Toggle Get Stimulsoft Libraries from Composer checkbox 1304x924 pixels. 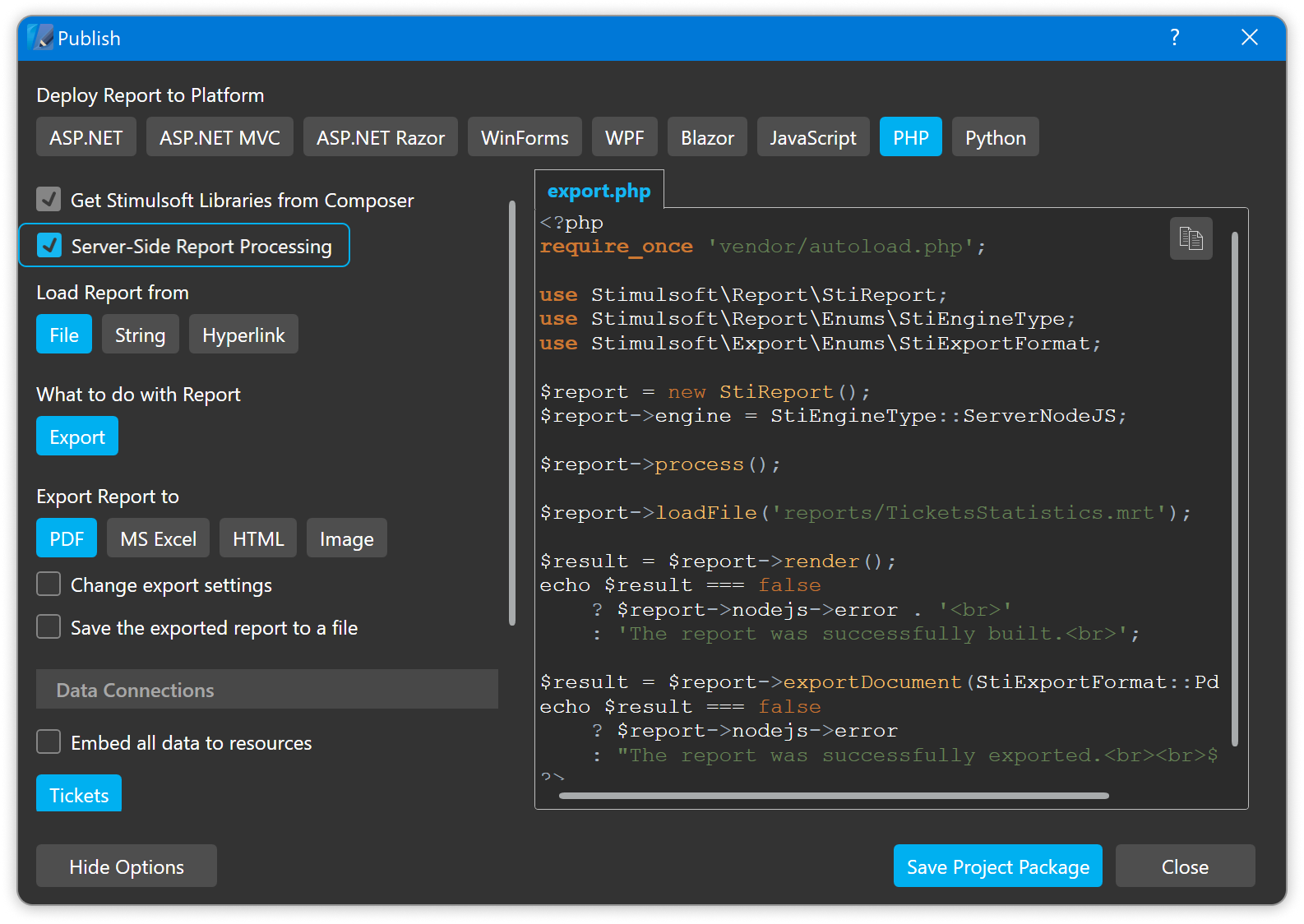[49, 200]
